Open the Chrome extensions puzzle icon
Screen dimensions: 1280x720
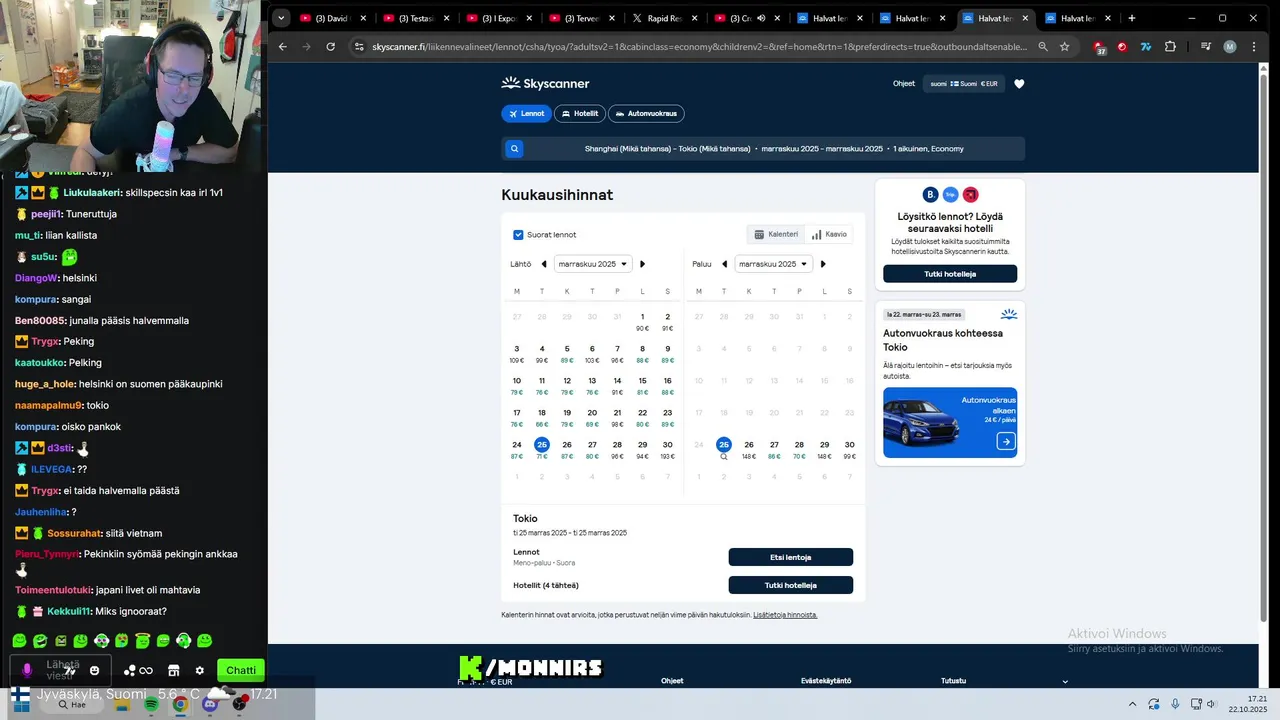[x=1170, y=46]
